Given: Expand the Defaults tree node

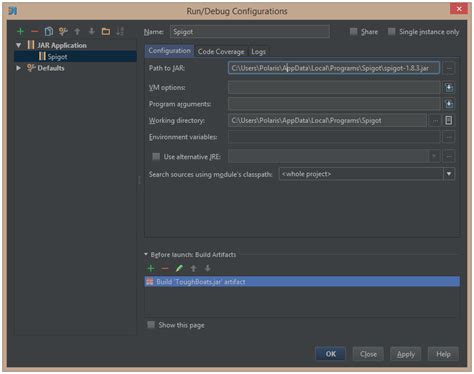Looking at the screenshot, I should coord(19,68).
